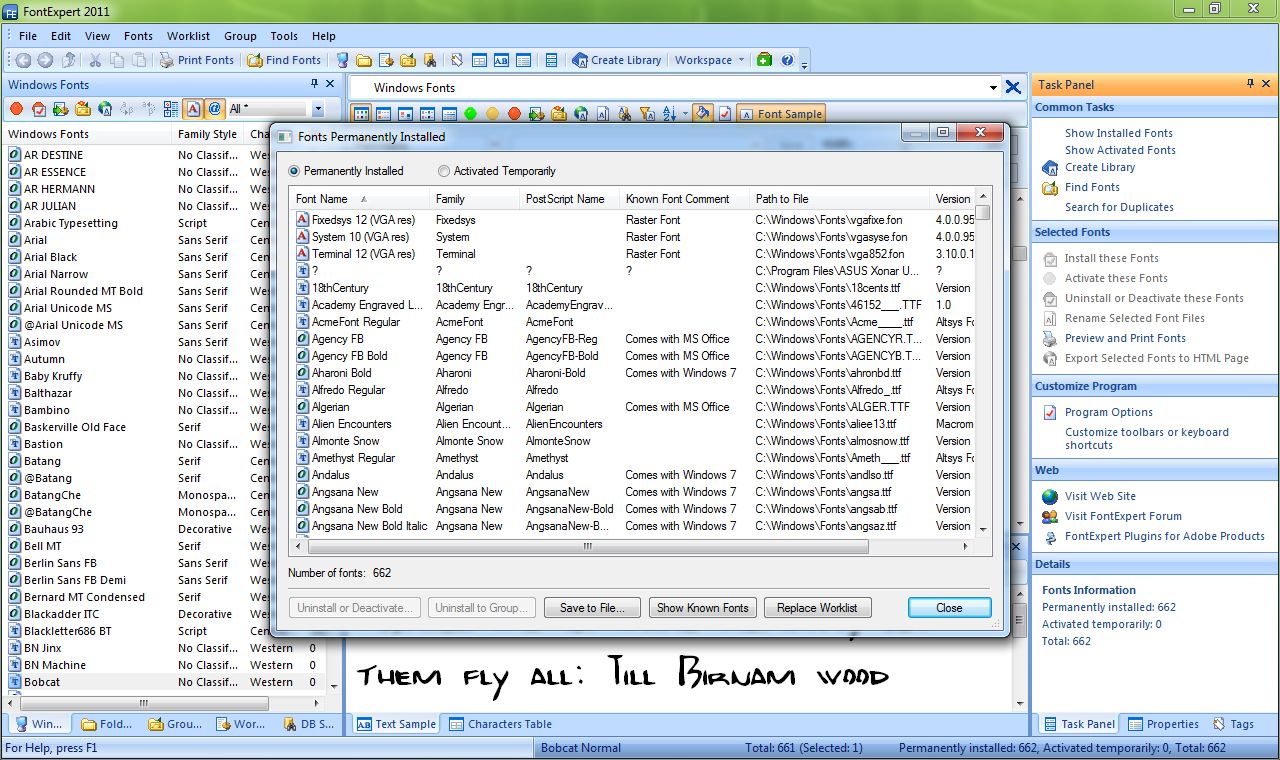Image resolution: width=1280 pixels, height=760 pixels.
Task: Toggle the Font Sample button
Action: click(x=781, y=114)
